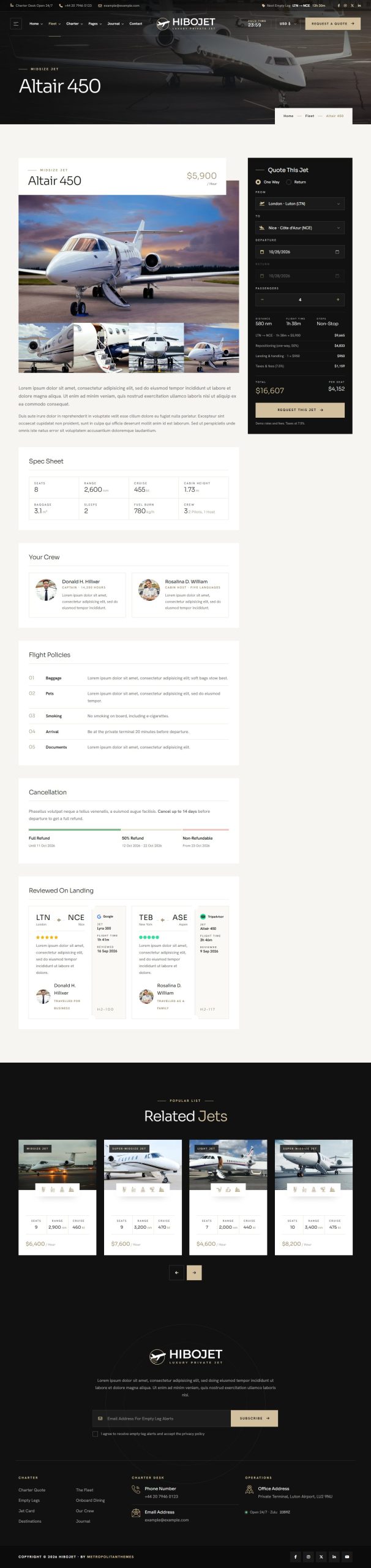Expand the Fleet menu dropdown
The image size is (371, 1568).
point(54,24)
